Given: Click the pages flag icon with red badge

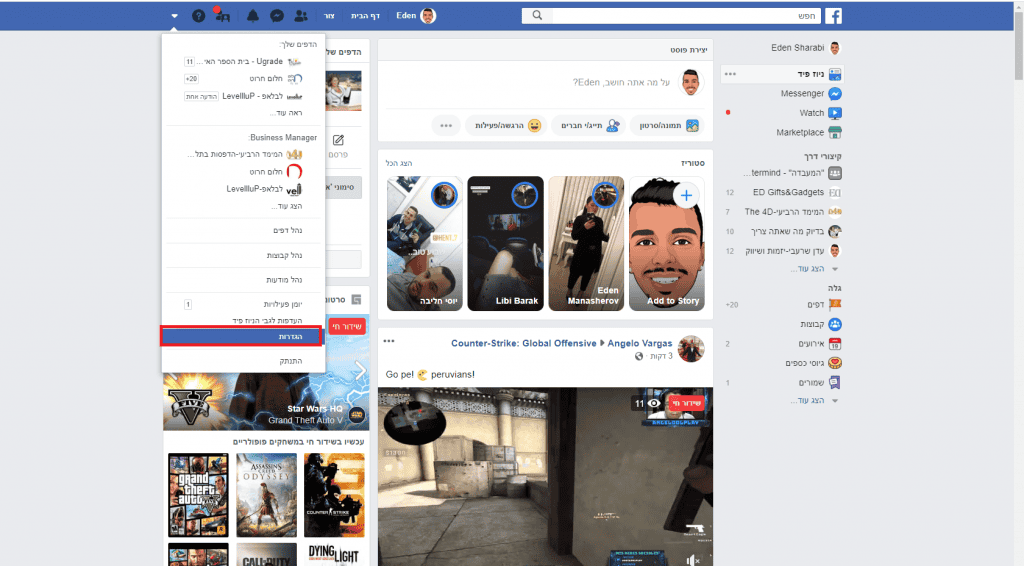Looking at the screenshot, I should click(222, 15).
